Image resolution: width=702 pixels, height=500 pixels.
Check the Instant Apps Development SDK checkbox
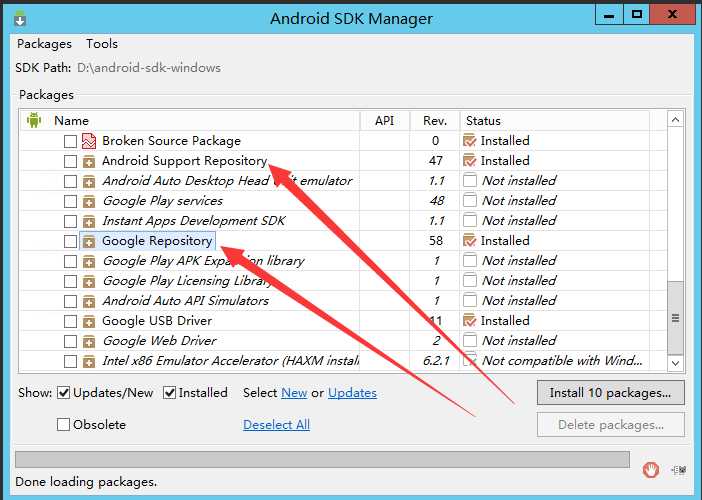coord(70,221)
